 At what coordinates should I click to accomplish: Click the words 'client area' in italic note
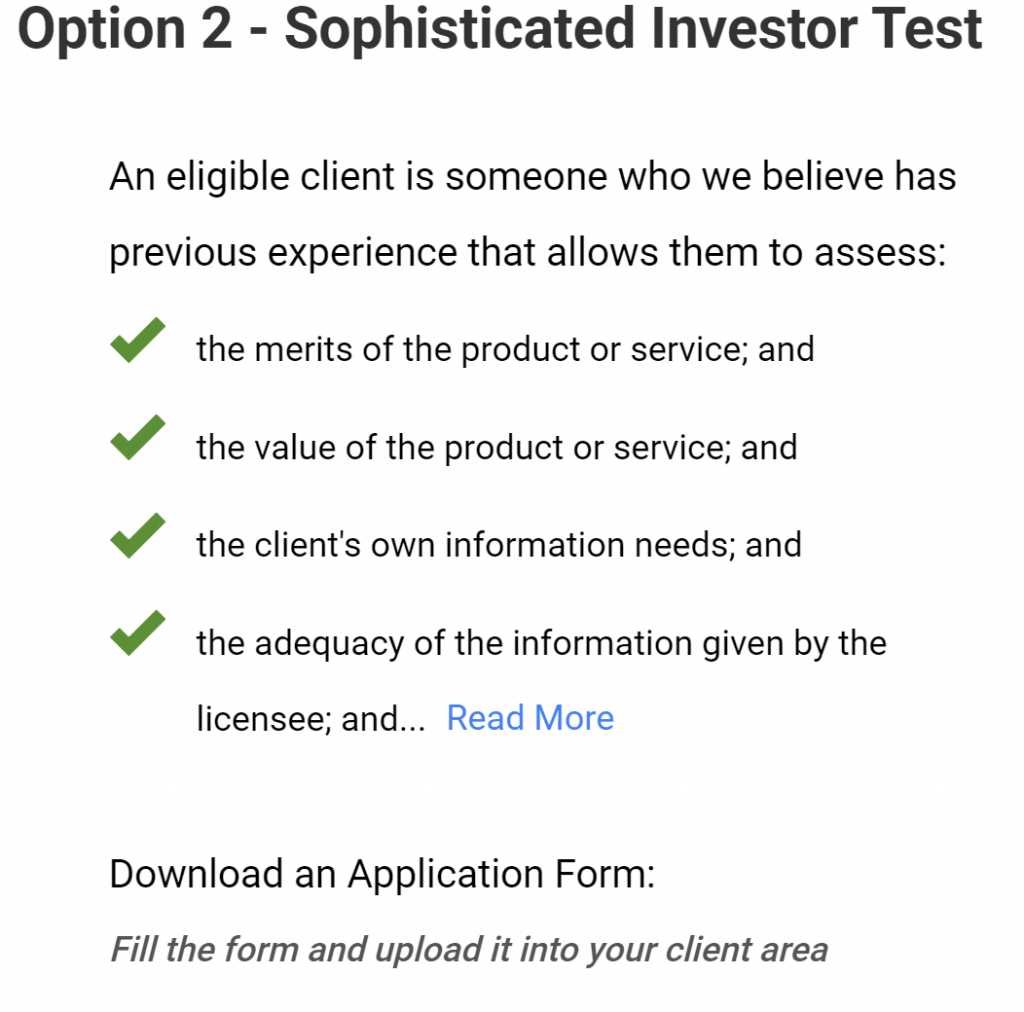[746, 950]
